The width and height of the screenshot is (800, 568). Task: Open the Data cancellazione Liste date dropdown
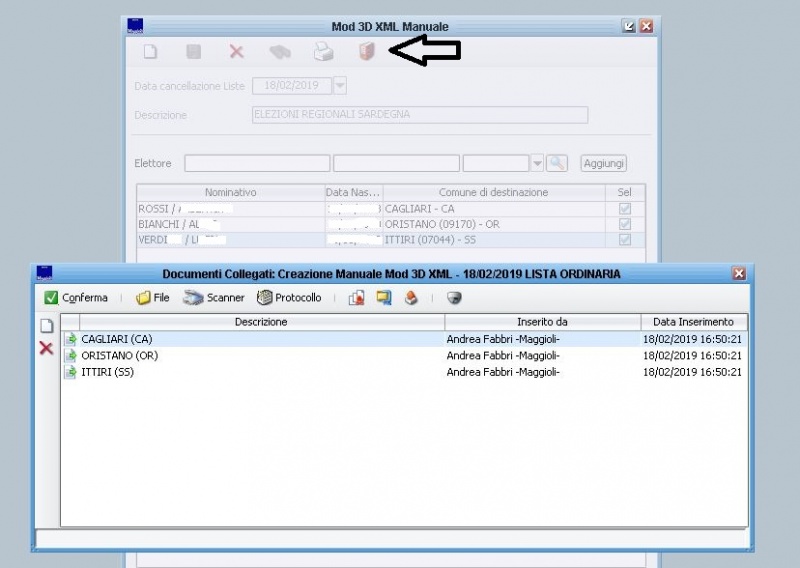pos(340,85)
